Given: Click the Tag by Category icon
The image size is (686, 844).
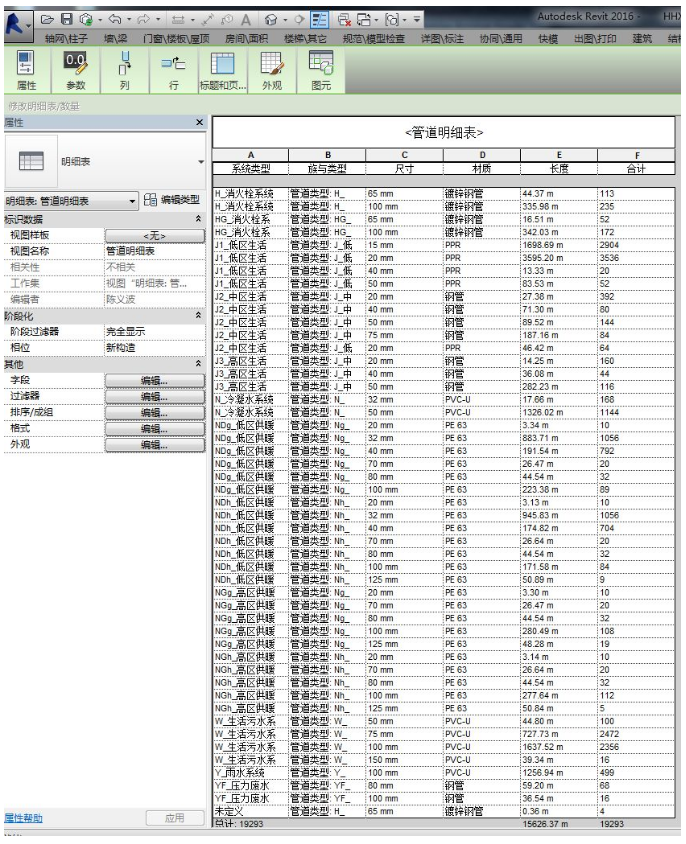Looking at the screenshot, I should click(227, 20).
